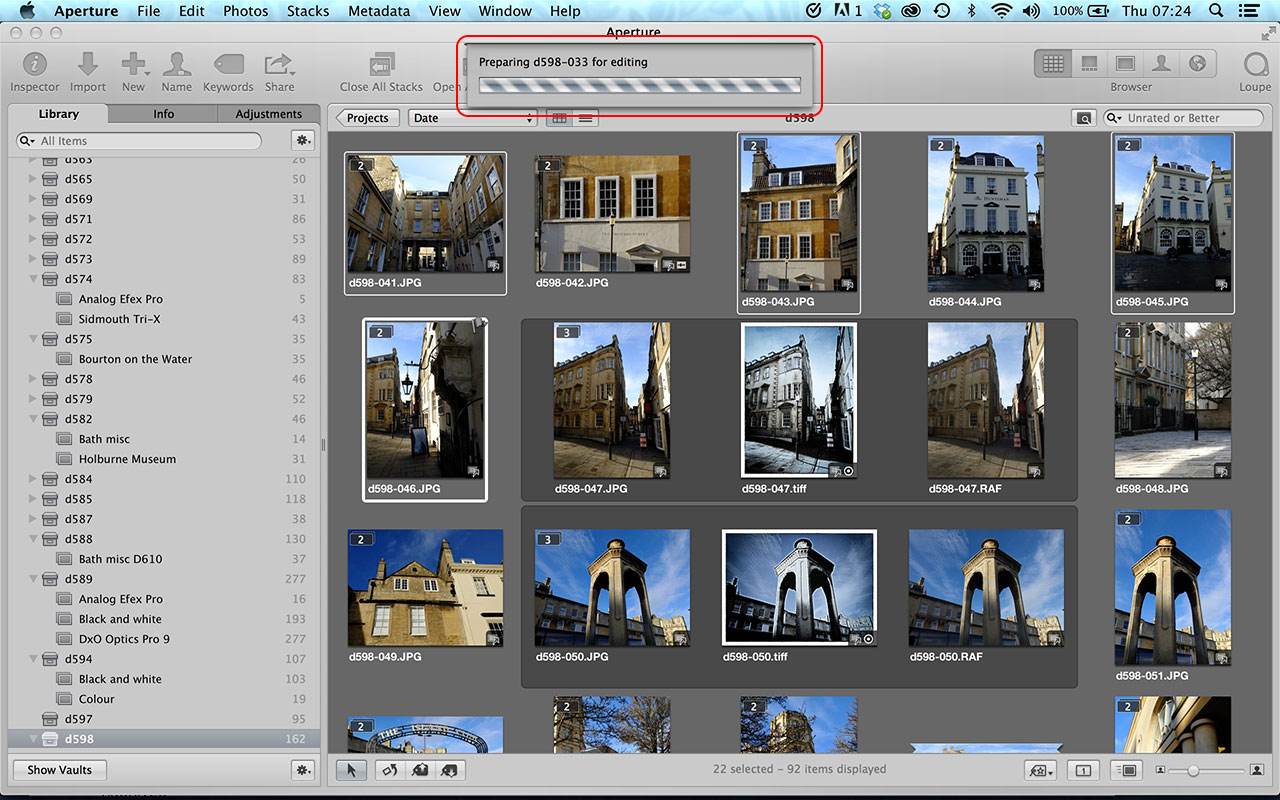Open the Stacks menu
This screenshot has height=800, width=1280.
pos(307,11)
